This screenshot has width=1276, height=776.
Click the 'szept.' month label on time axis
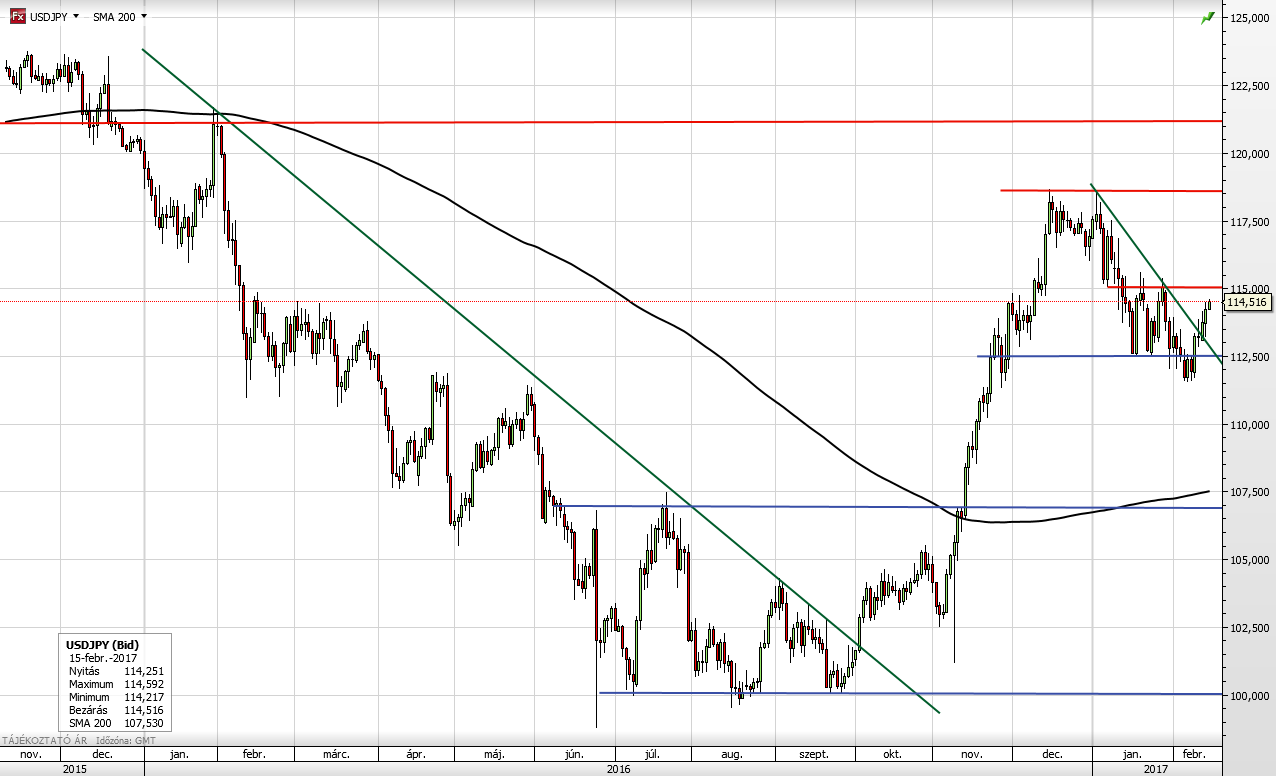point(815,753)
